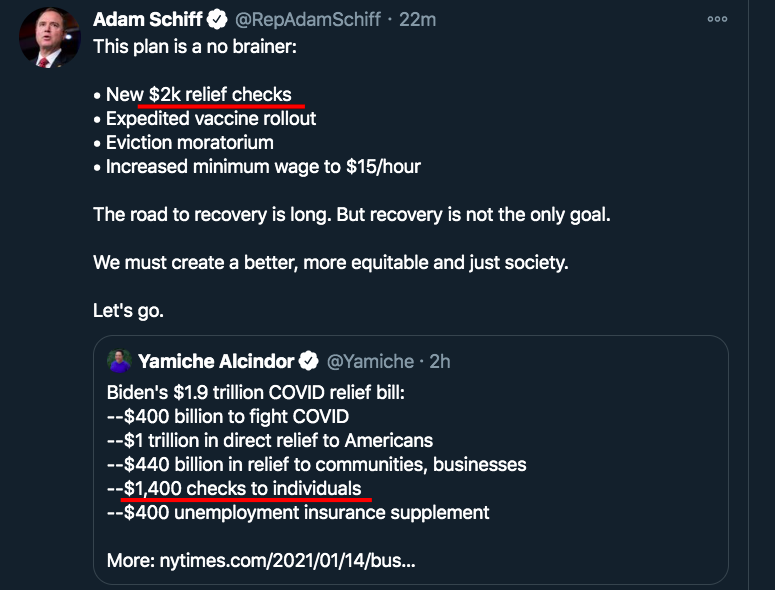
Task: Click the "Let's go." text
Action: (x=128, y=310)
